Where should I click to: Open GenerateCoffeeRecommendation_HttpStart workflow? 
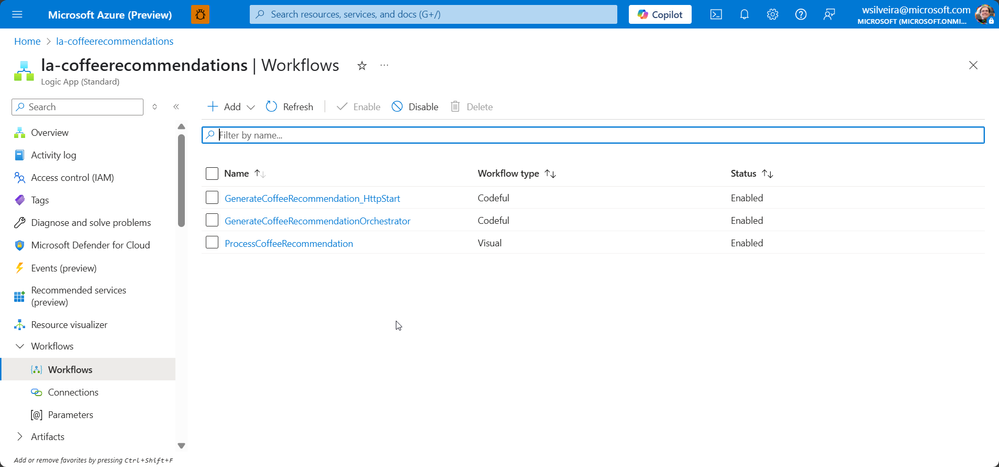pos(312,198)
